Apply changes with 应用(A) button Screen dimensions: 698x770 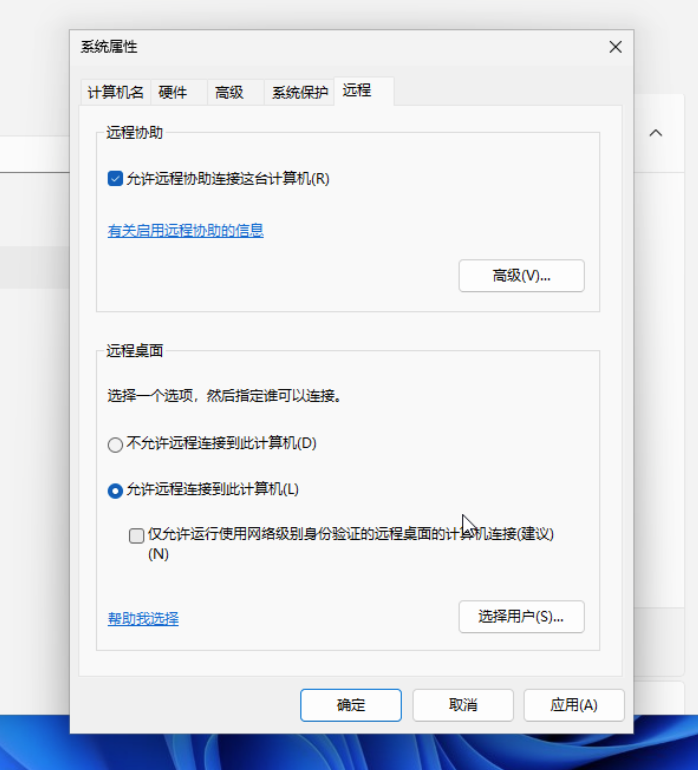574,705
